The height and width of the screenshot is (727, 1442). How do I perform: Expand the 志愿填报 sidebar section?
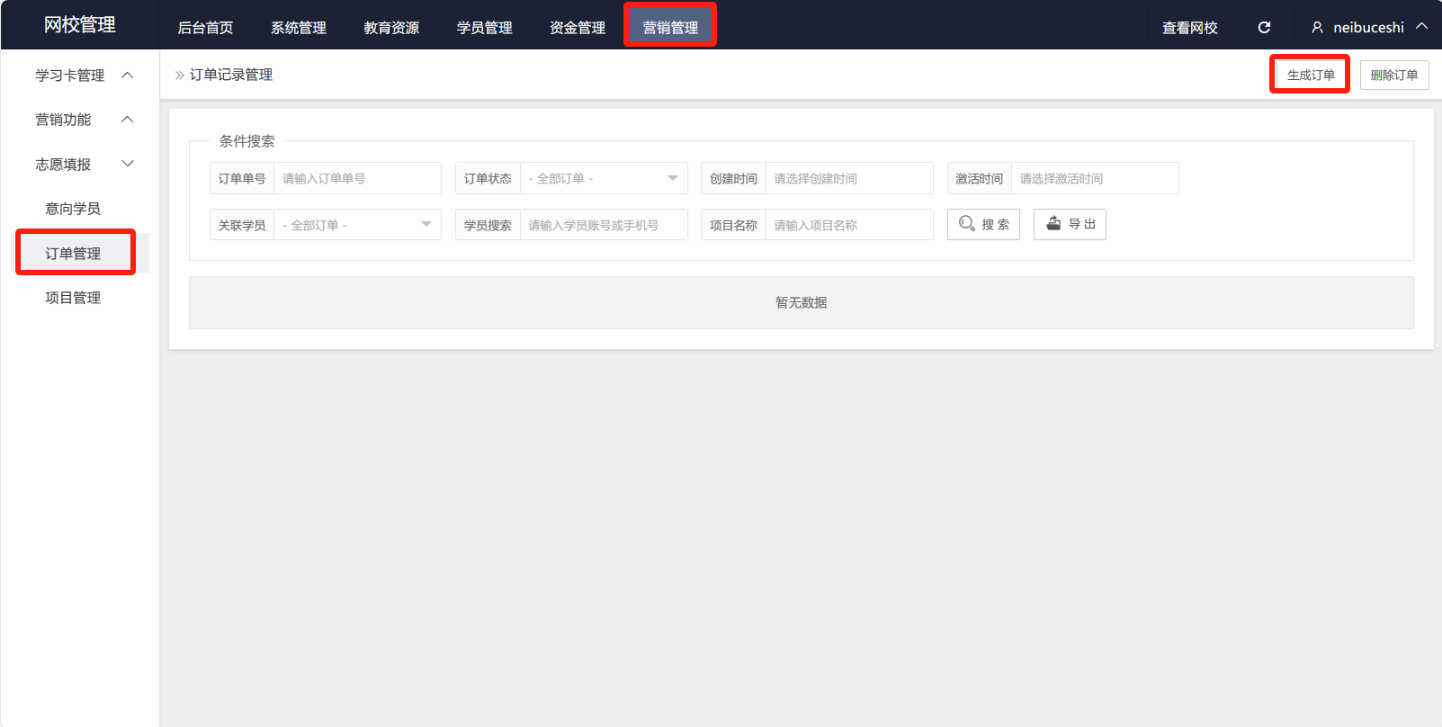tap(127, 163)
